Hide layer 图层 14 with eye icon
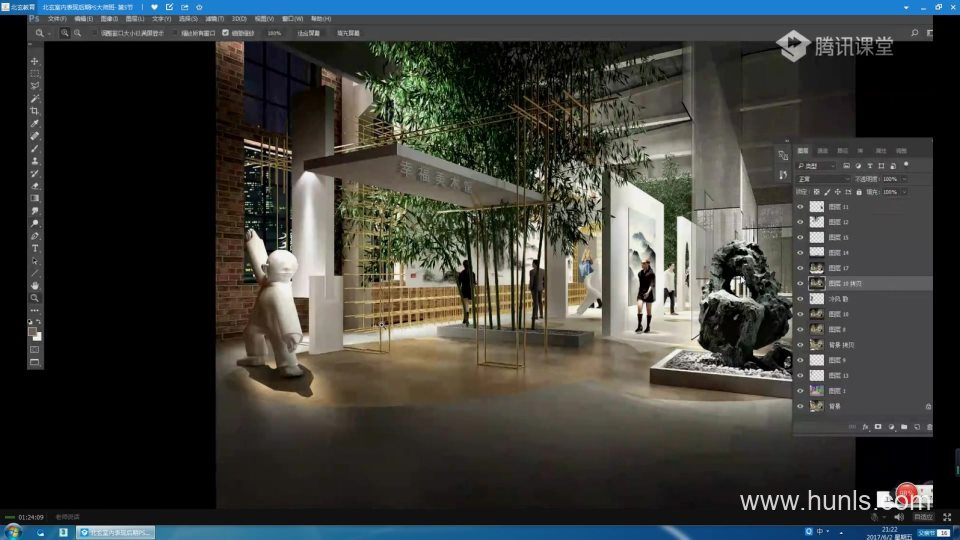Image resolution: width=960 pixels, height=540 pixels. tap(800, 253)
